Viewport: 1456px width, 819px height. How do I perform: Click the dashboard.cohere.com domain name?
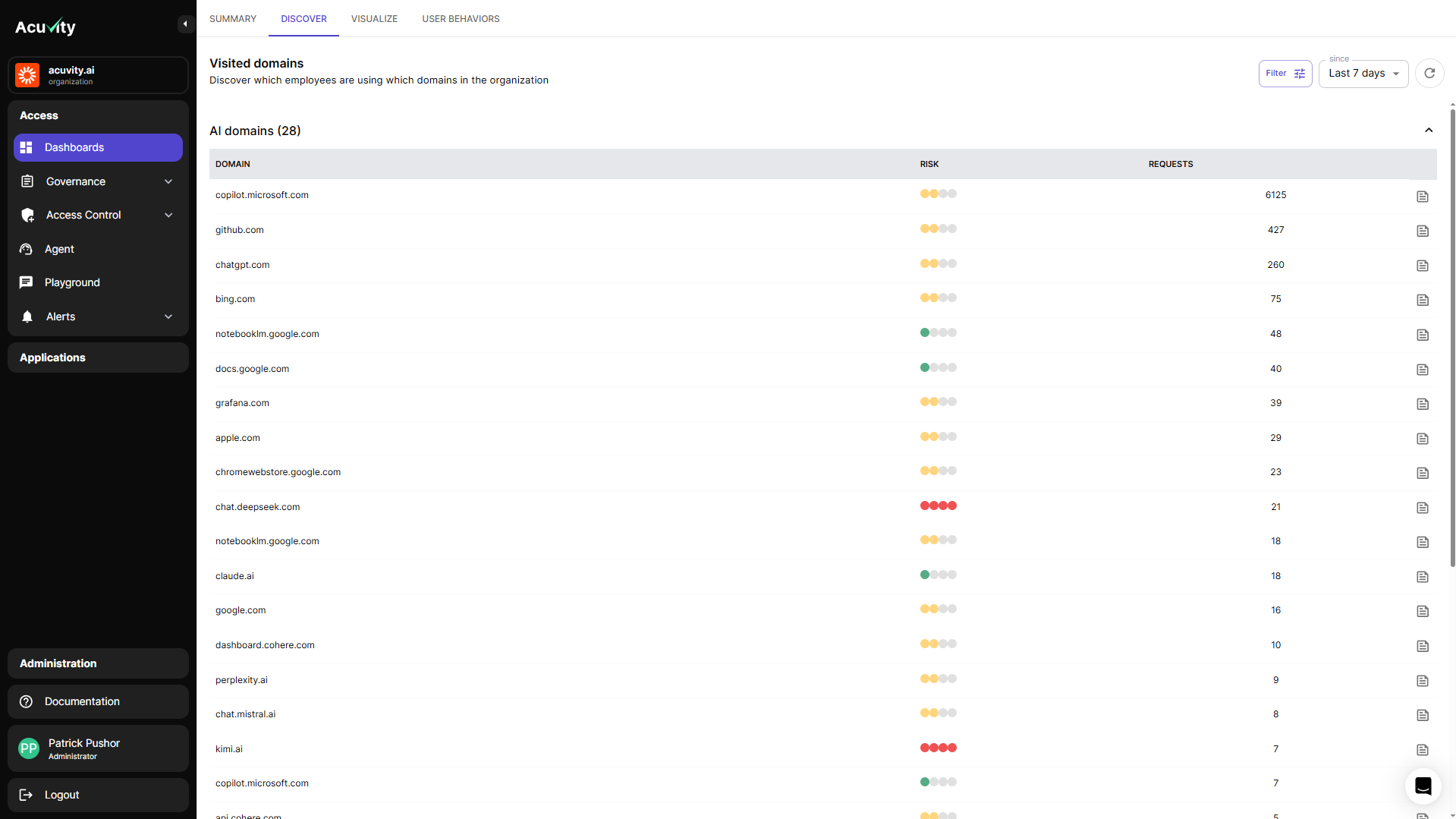click(x=265, y=645)
